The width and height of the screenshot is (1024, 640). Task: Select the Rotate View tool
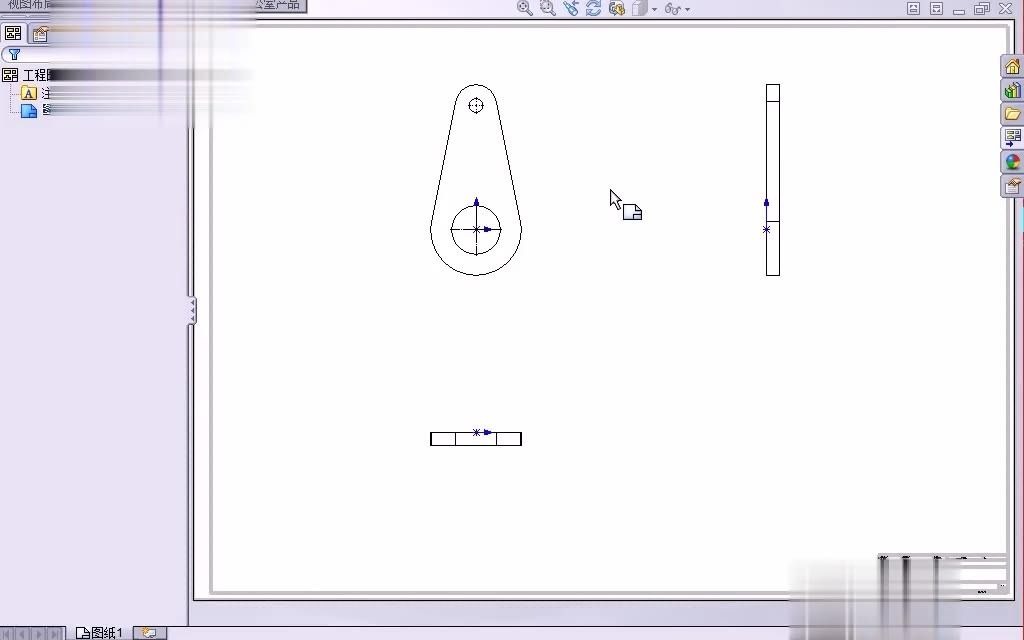pos(593,8)
